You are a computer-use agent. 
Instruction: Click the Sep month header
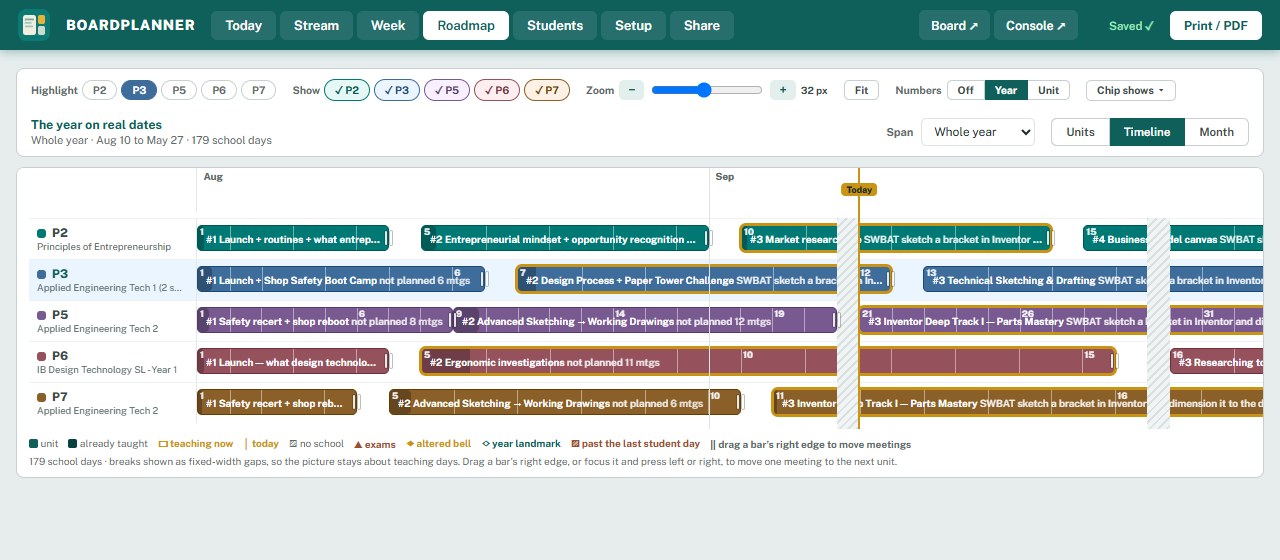pos(725,177)
